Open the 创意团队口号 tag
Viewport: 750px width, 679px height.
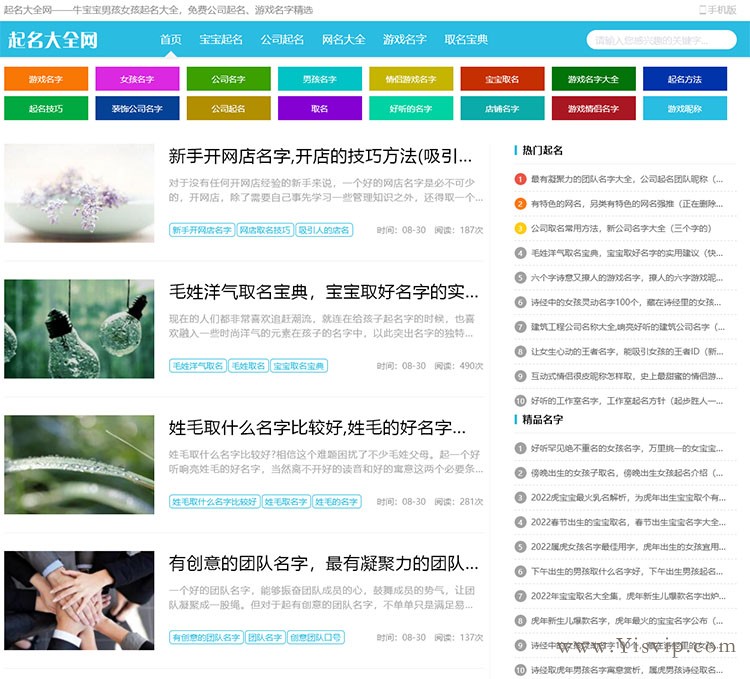(x=316, y=637)
